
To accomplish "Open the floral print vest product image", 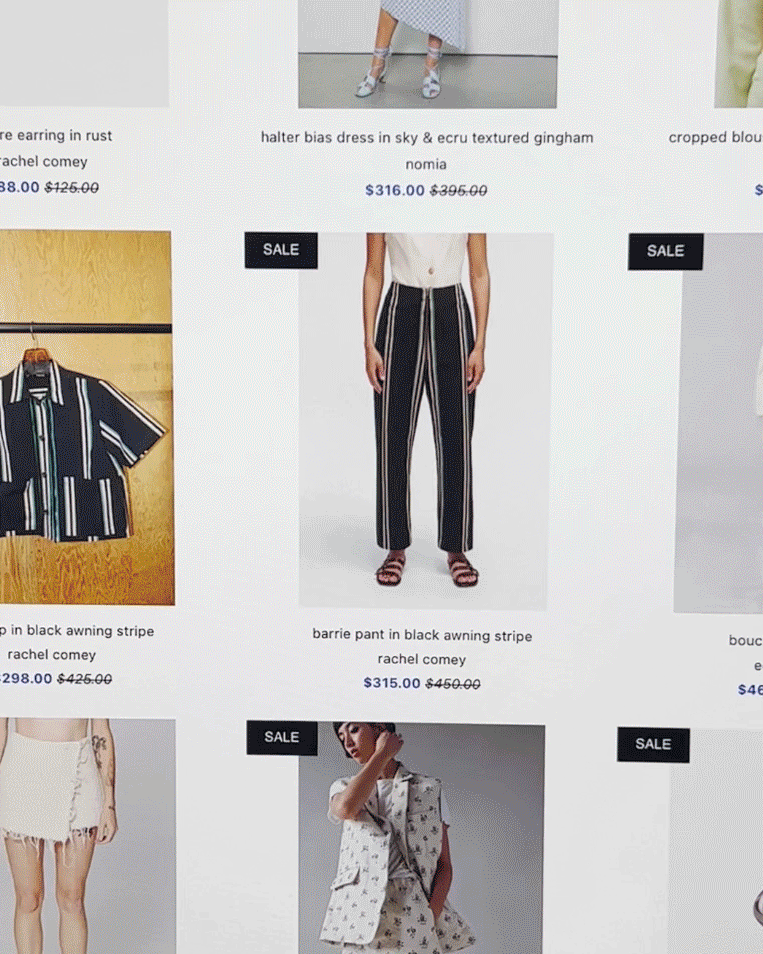I will (x=422, y=838).
